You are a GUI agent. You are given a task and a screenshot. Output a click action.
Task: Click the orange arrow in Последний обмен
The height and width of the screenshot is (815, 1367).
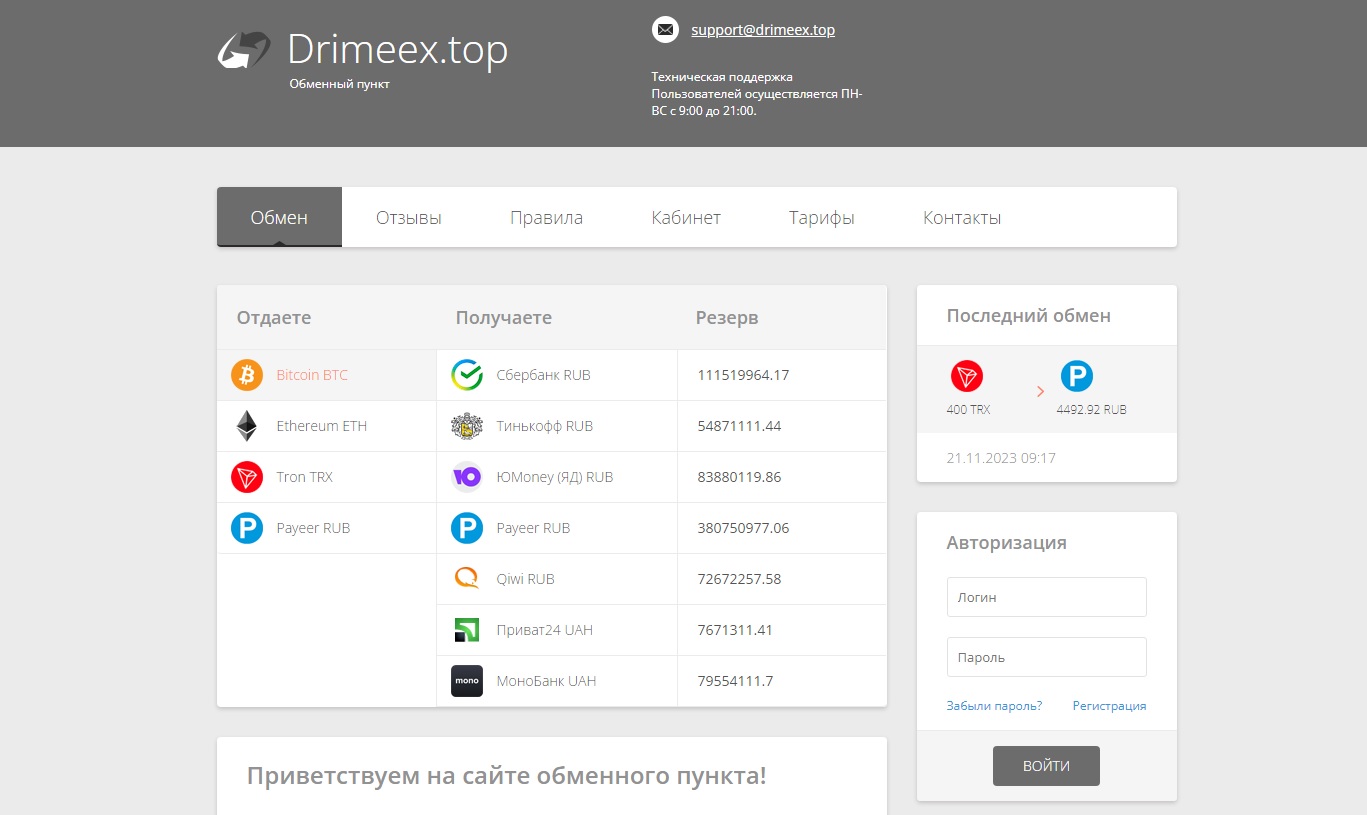(1040, 392)
